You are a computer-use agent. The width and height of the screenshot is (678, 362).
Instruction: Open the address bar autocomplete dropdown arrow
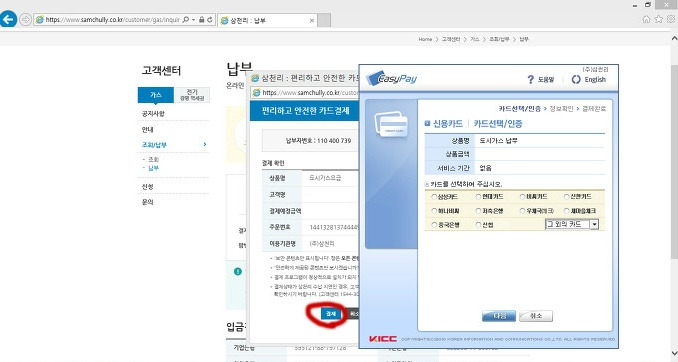click(x=193, y=20)
